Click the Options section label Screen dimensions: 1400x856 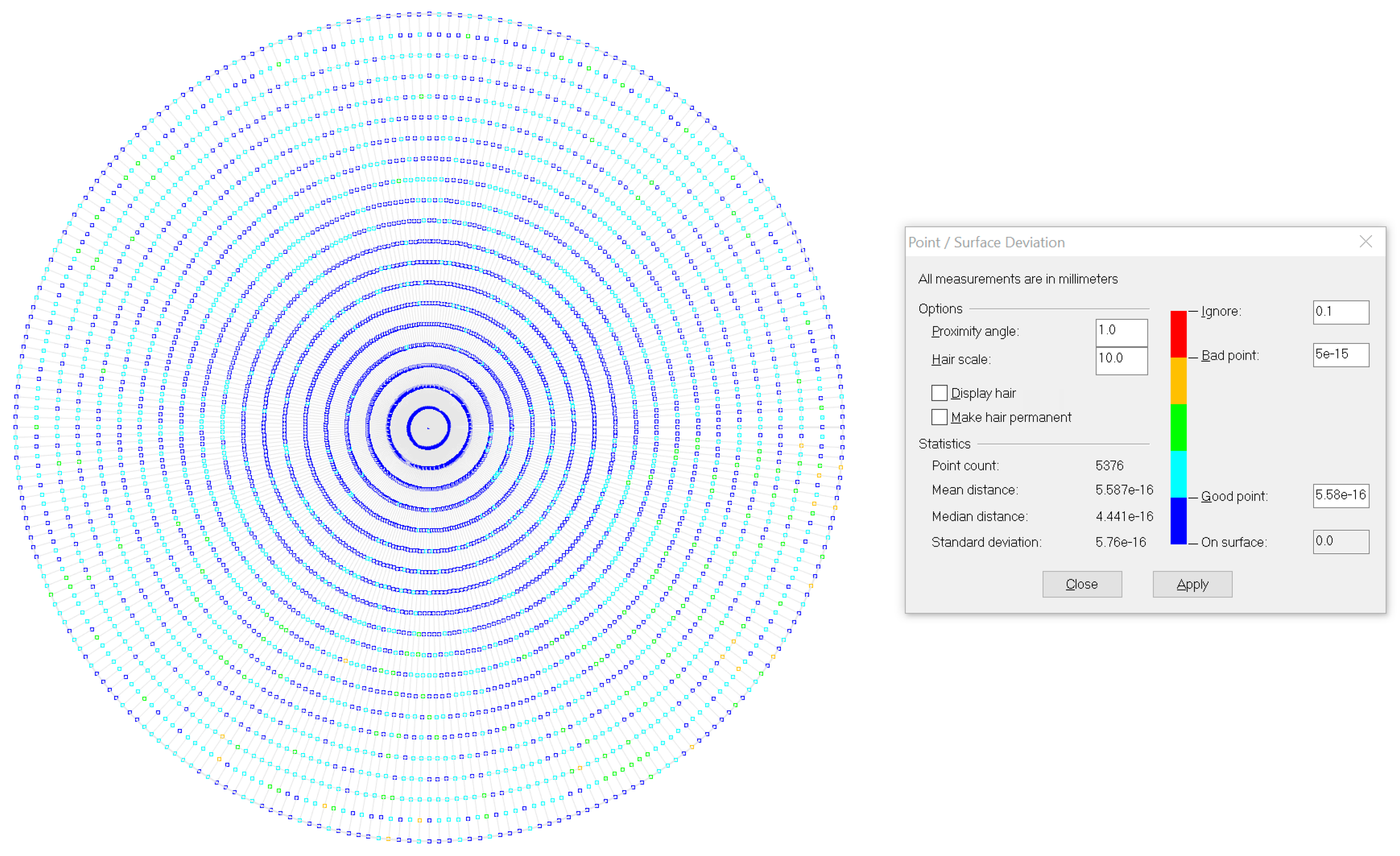(x=940, y=309)
